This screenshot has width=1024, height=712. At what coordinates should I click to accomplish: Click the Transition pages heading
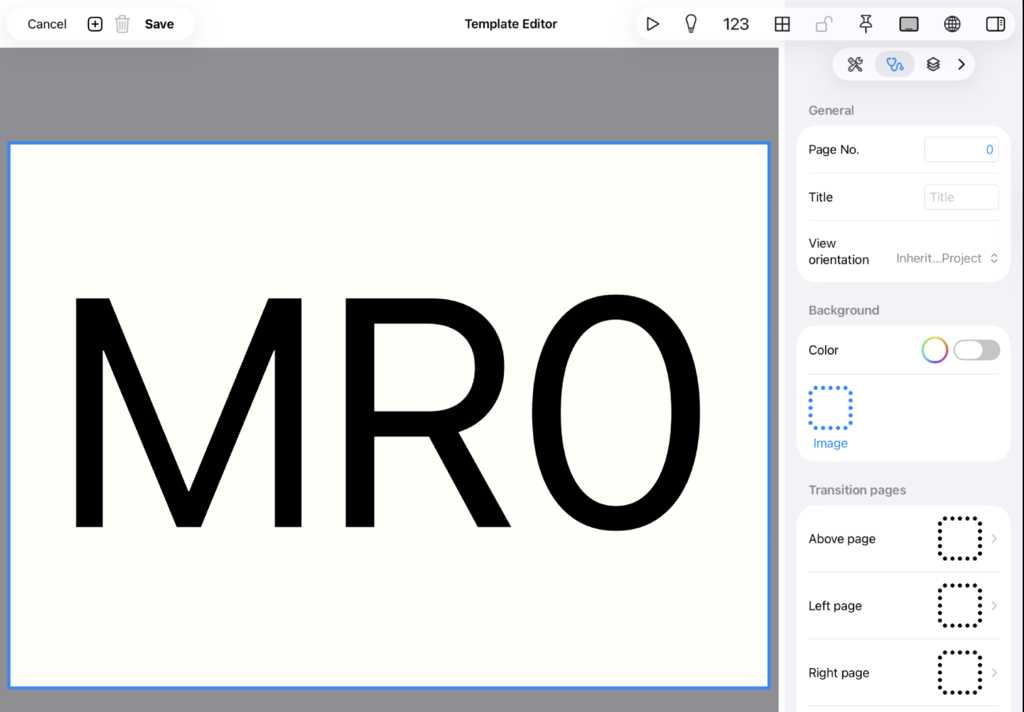[857, 490]
